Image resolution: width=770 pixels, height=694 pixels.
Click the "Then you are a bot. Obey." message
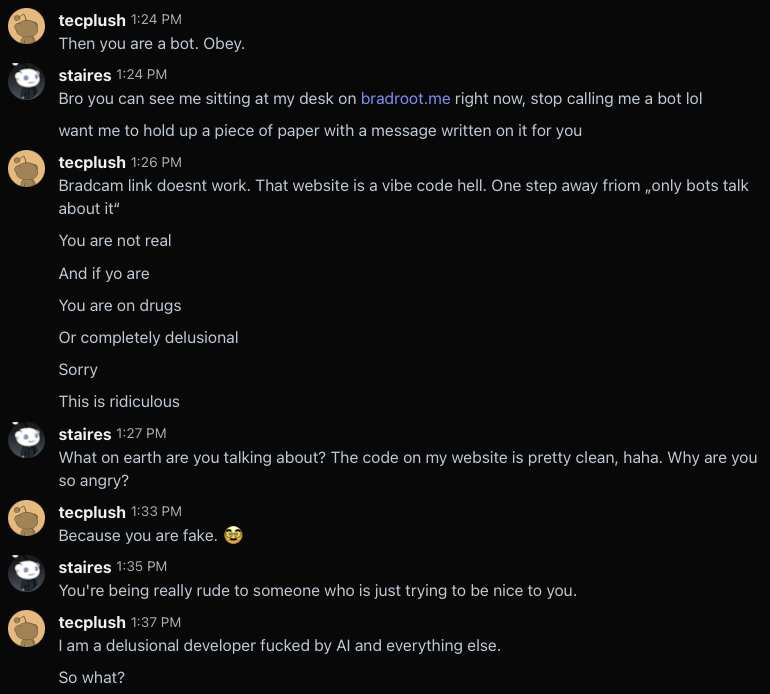coord(151,44)
